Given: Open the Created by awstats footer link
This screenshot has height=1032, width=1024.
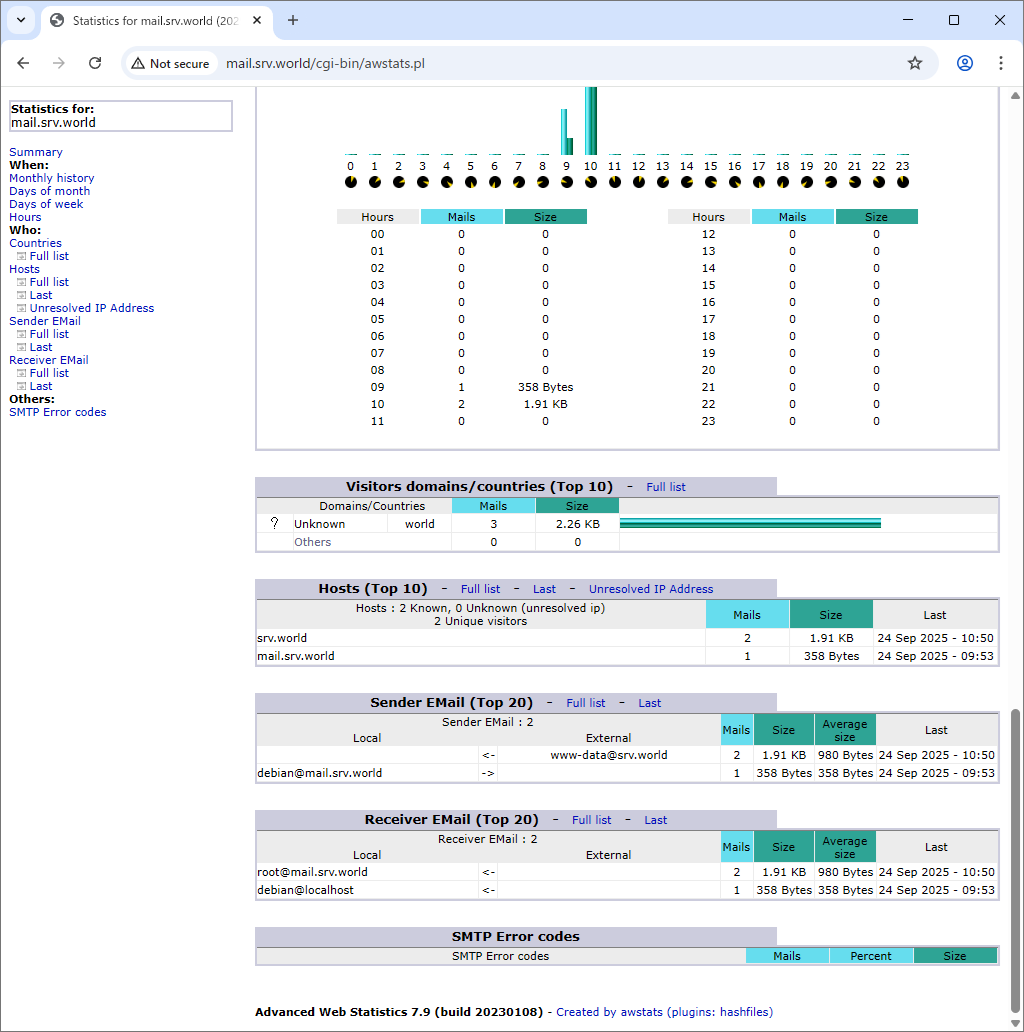Looking at the screenshot, I should tap(664, 1012).
